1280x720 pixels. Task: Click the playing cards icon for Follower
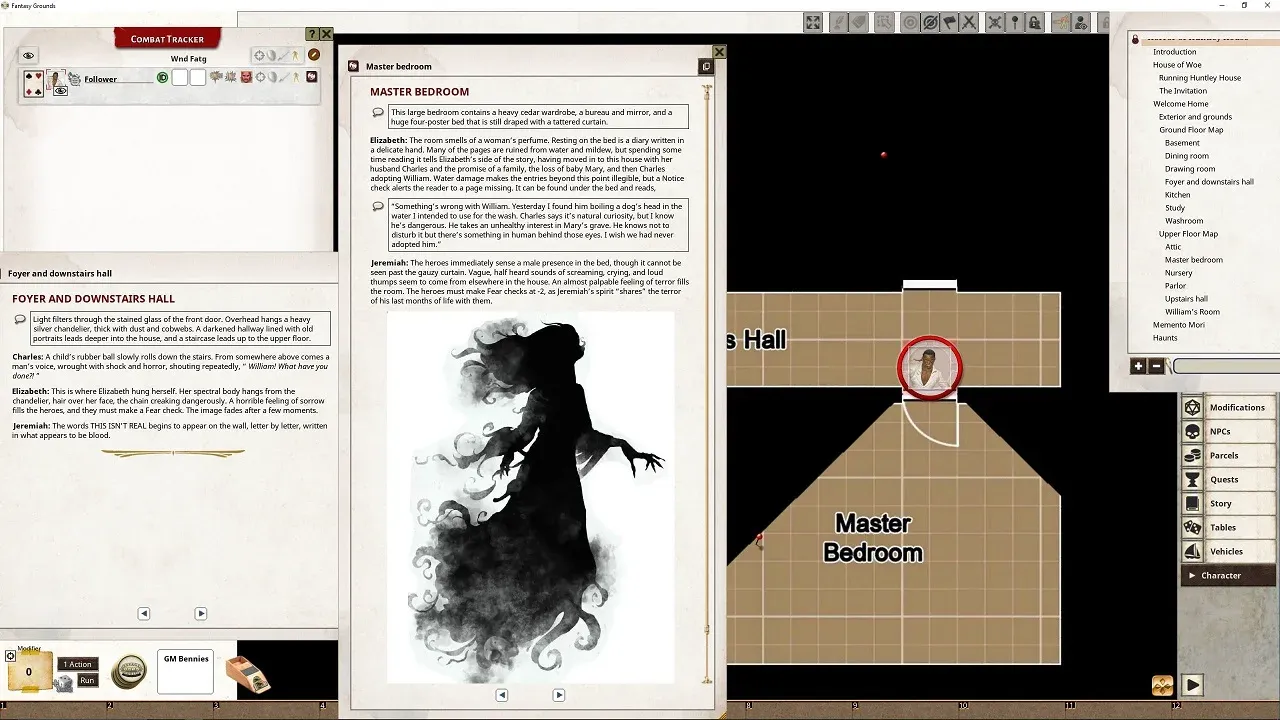pyautogui.click(x=34, y=83)
